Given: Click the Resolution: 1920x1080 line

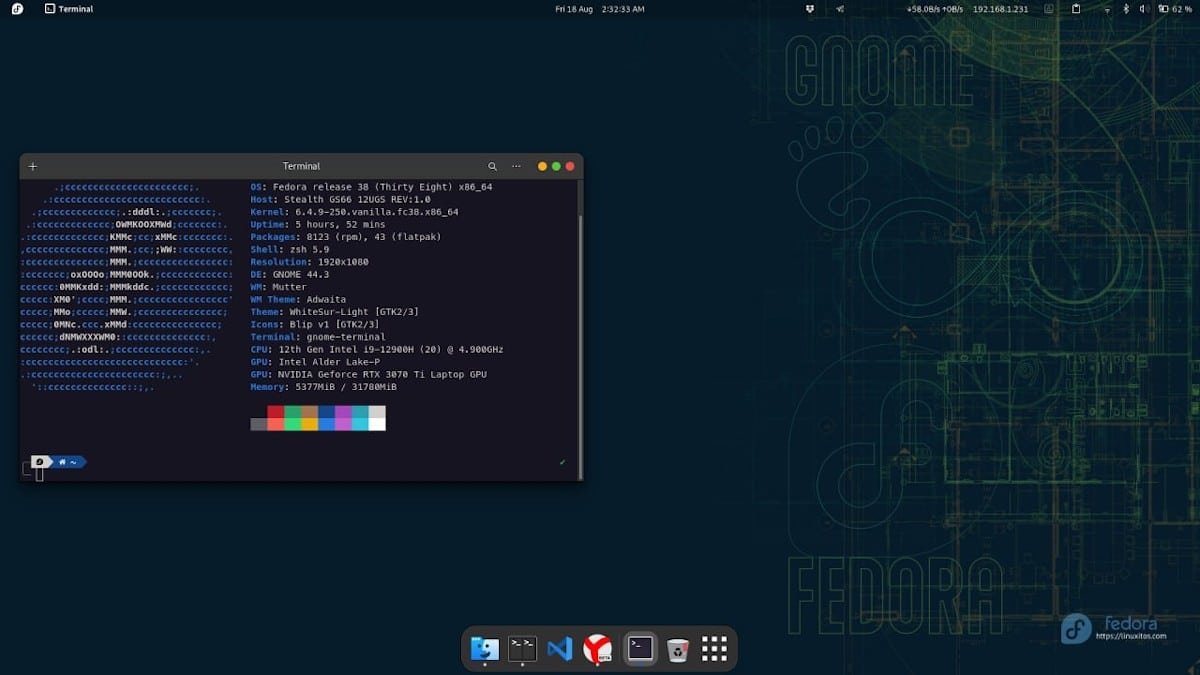Looking at the screenshot, I should [x=309, y=262].
